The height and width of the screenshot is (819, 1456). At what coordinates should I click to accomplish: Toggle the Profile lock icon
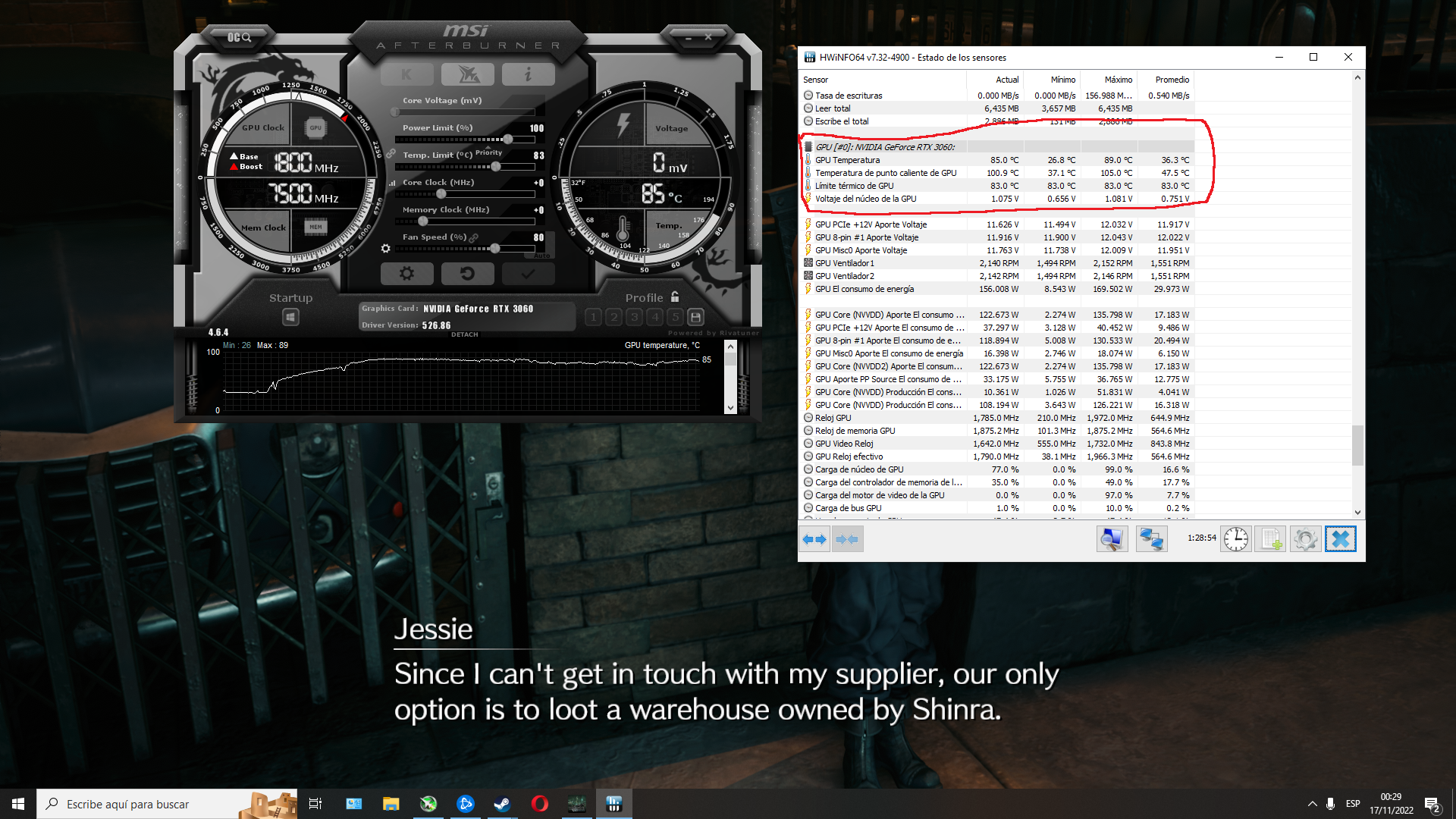coord(675,297)
